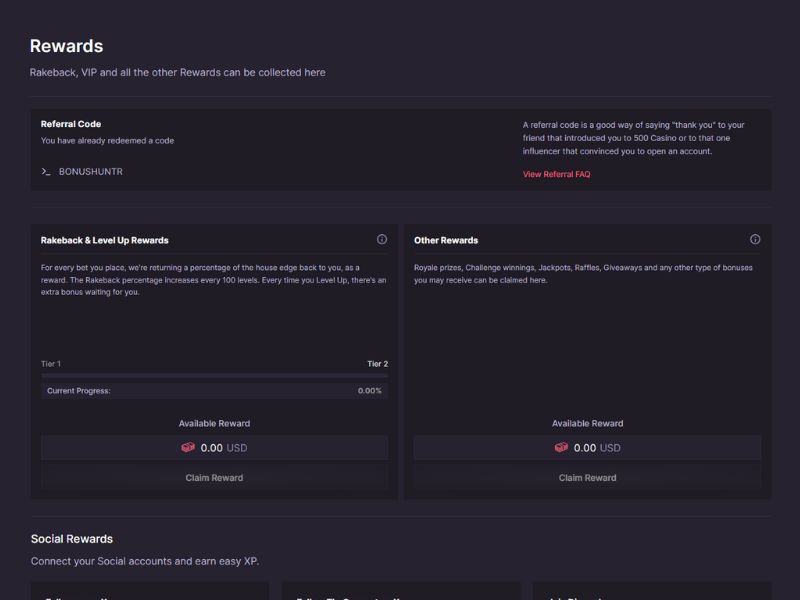Open info icon for Other Rewards

pyautogui.click(x=755, y=239)
